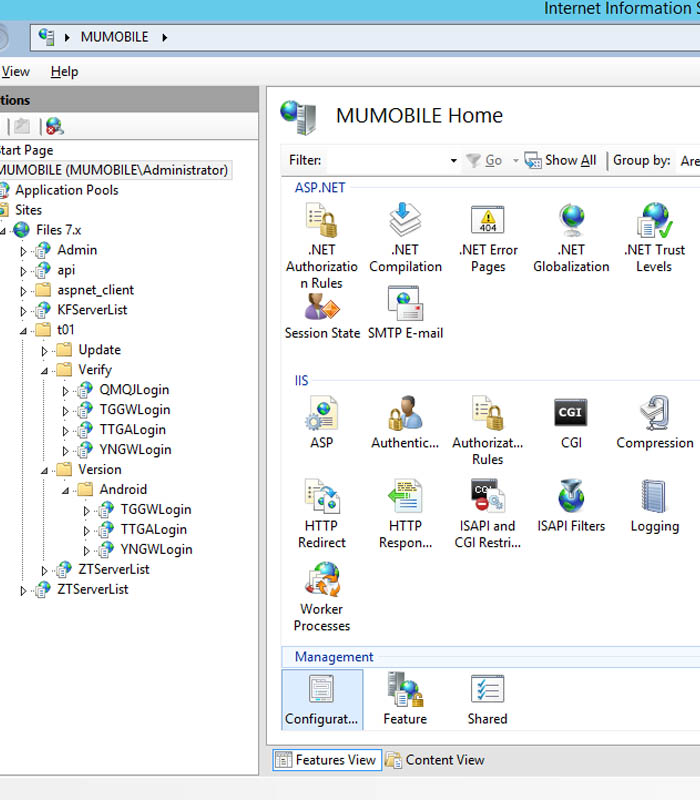This screenshot has width=700, height=800.
Task: Collapse the Verify folder
Action: 44,371
